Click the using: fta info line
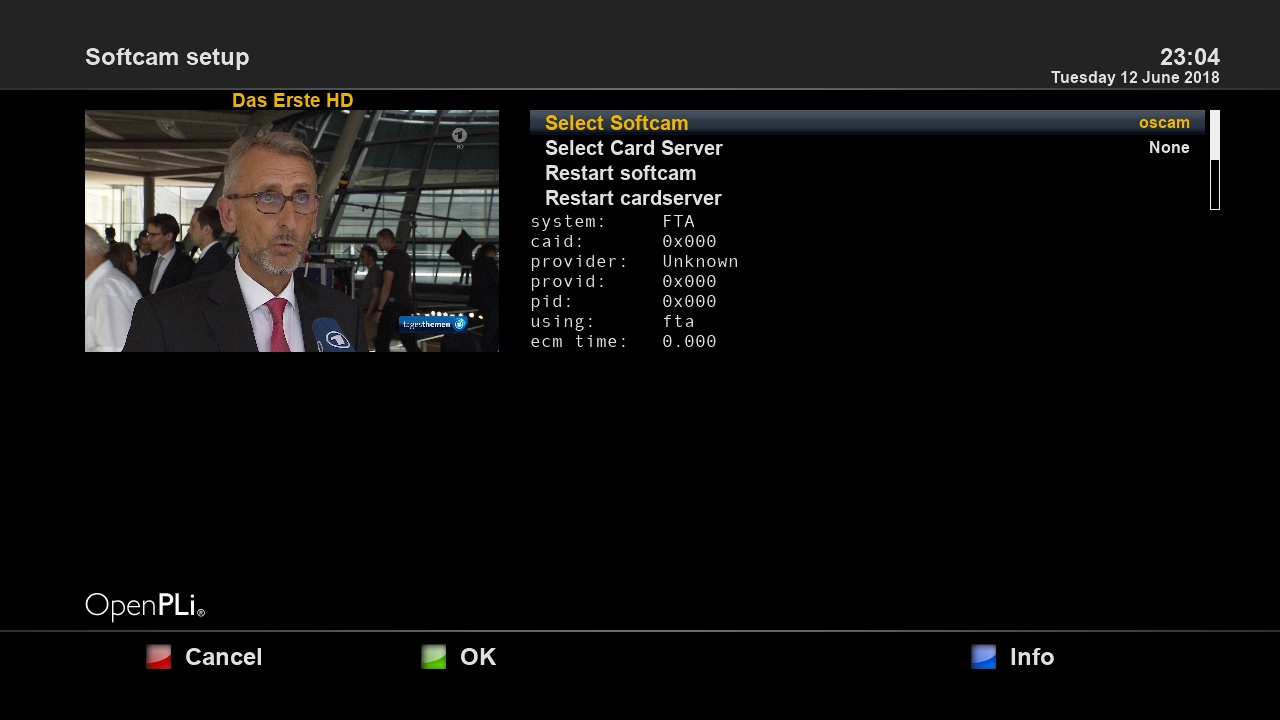 [x=612, y=321]
